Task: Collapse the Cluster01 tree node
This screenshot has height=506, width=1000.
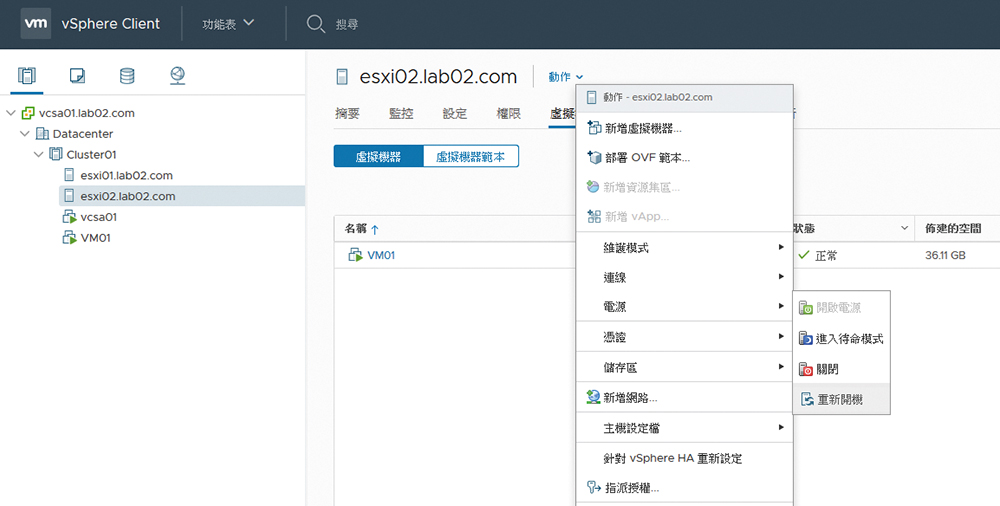Action: coord(39,154)
